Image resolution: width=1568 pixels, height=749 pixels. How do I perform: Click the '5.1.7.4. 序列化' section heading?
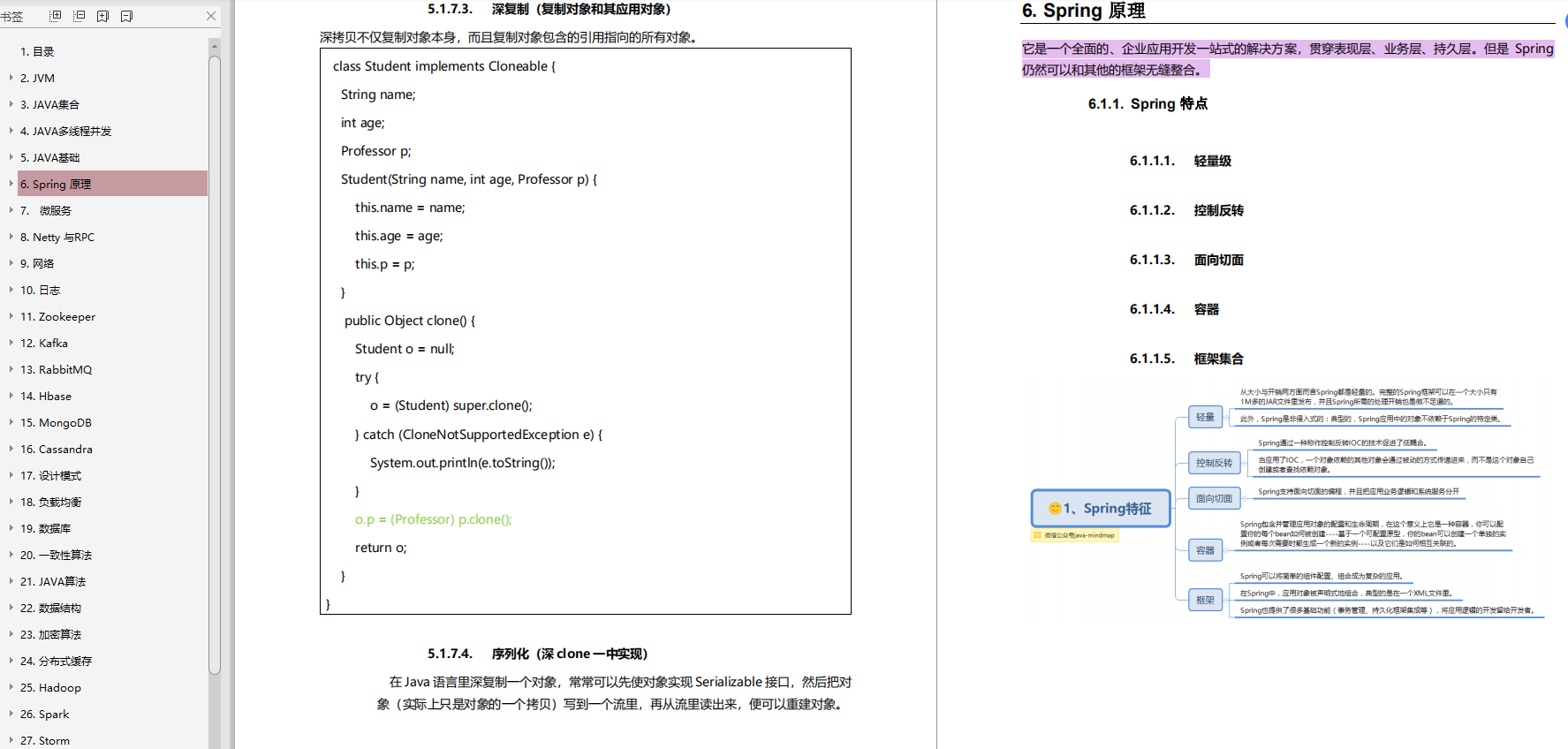point(538,654)
